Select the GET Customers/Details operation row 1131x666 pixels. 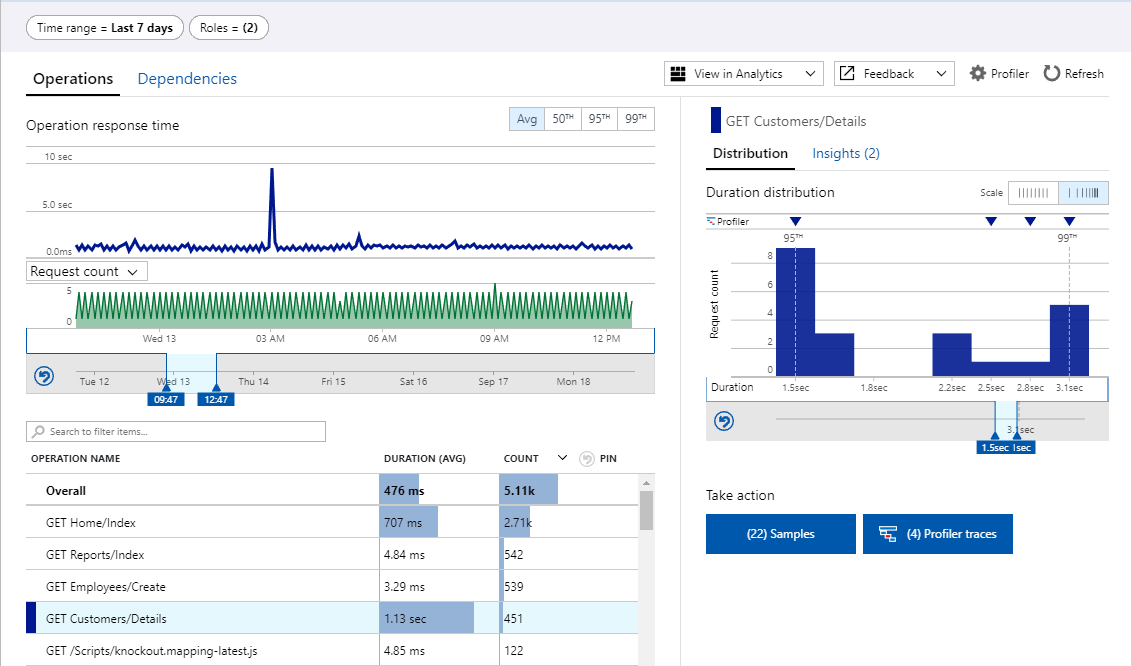tap(332, 618)
